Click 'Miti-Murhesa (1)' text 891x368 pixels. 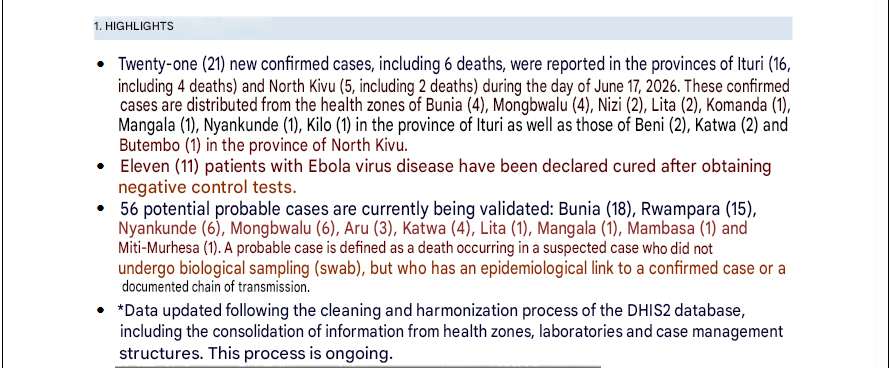[x=168, y=249]
